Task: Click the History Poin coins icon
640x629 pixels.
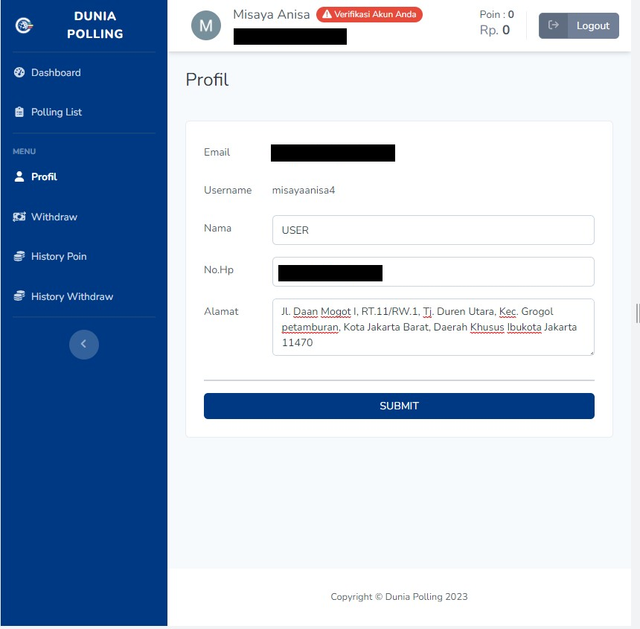Action: (x=19, y=256)
